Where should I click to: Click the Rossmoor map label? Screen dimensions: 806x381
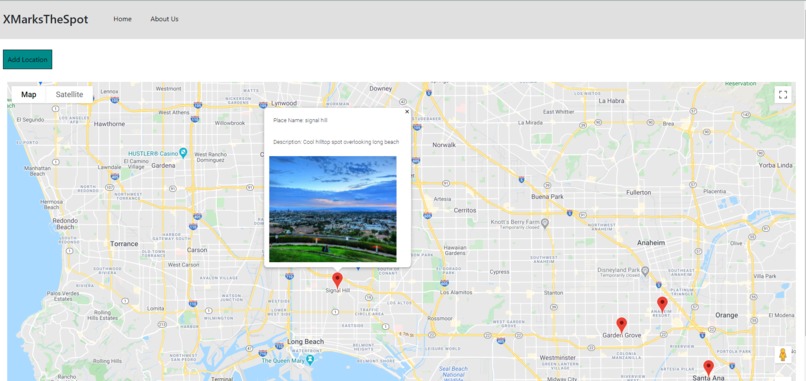(x=439, y=318)
